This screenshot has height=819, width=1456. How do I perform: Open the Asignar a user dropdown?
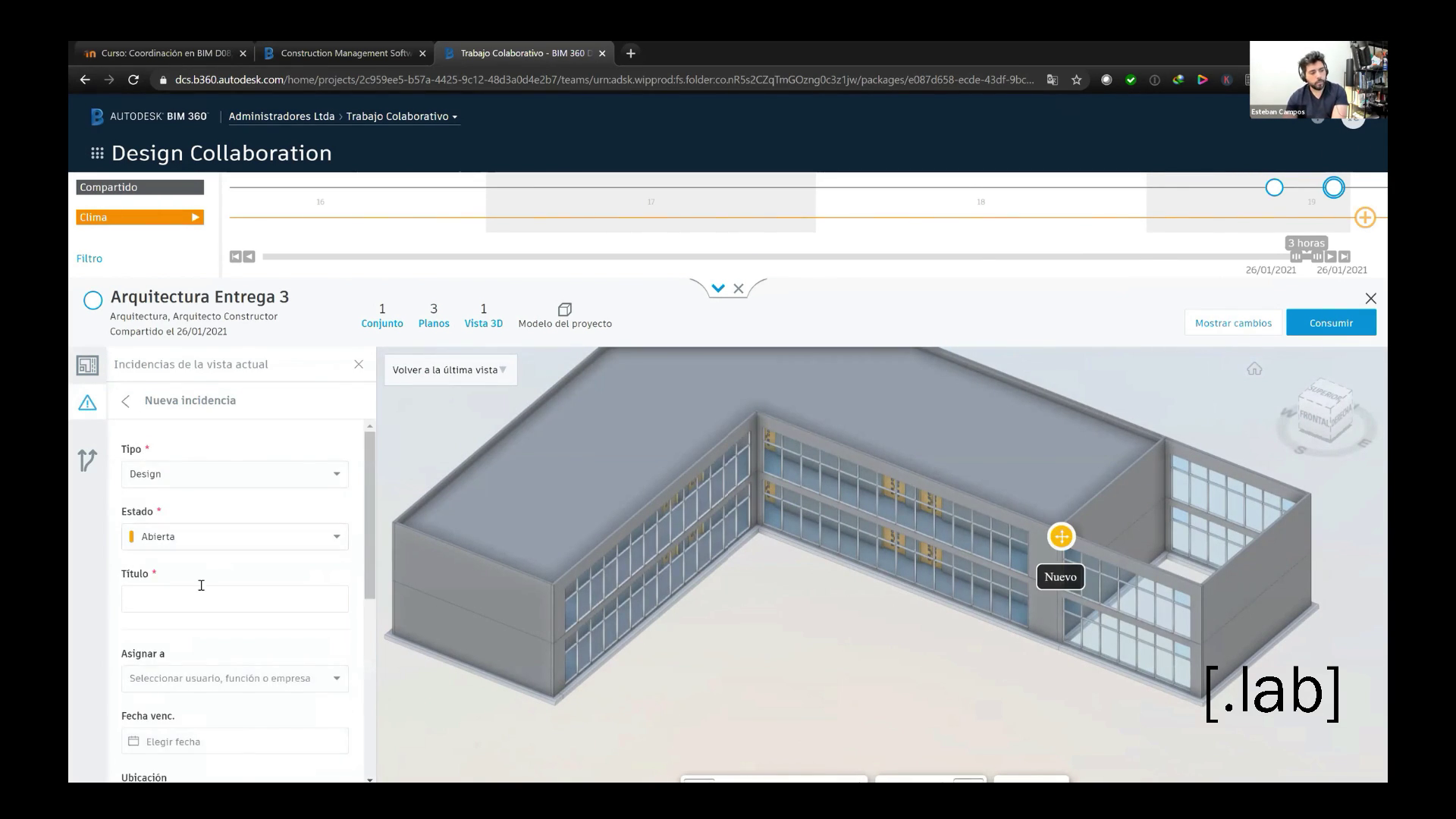[x=234, y=679]
